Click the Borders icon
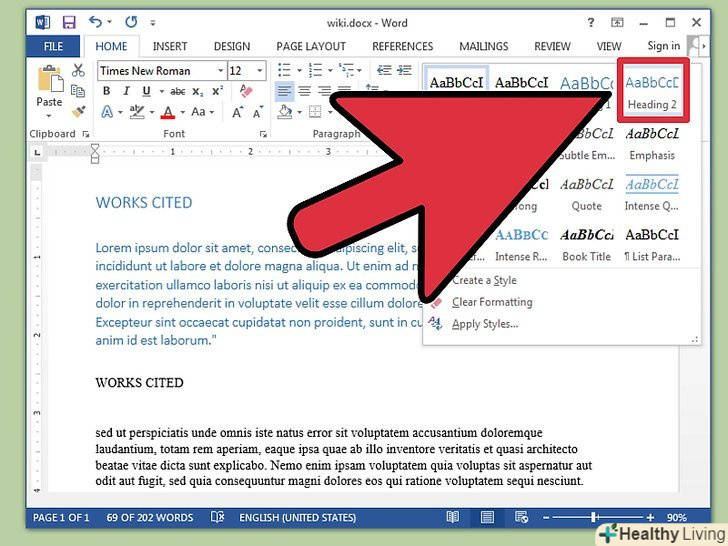The height and width of the screenshot is (546, 728). coord(315,111)
